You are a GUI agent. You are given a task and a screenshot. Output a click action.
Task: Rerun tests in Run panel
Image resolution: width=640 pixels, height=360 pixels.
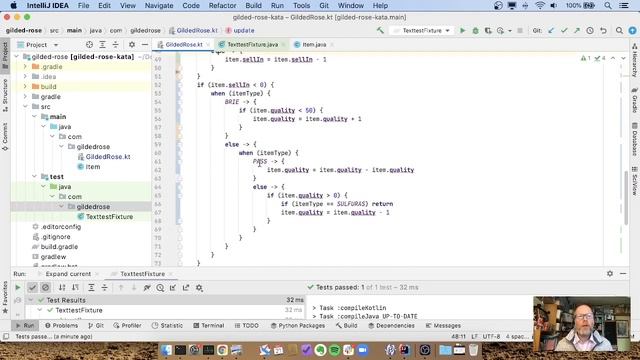click(18, 288)
